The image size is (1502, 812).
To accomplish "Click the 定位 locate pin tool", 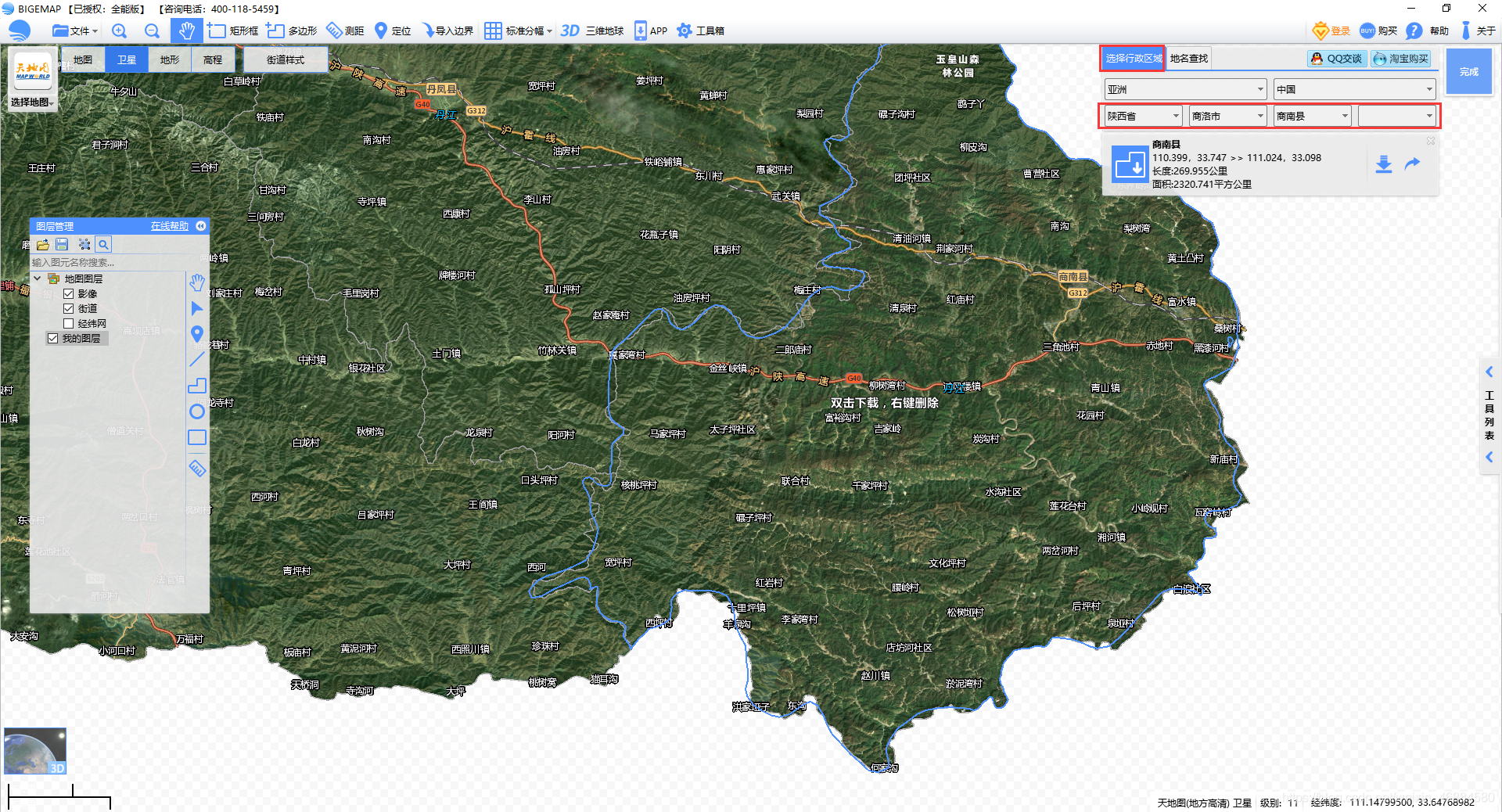I will [393, 31].
